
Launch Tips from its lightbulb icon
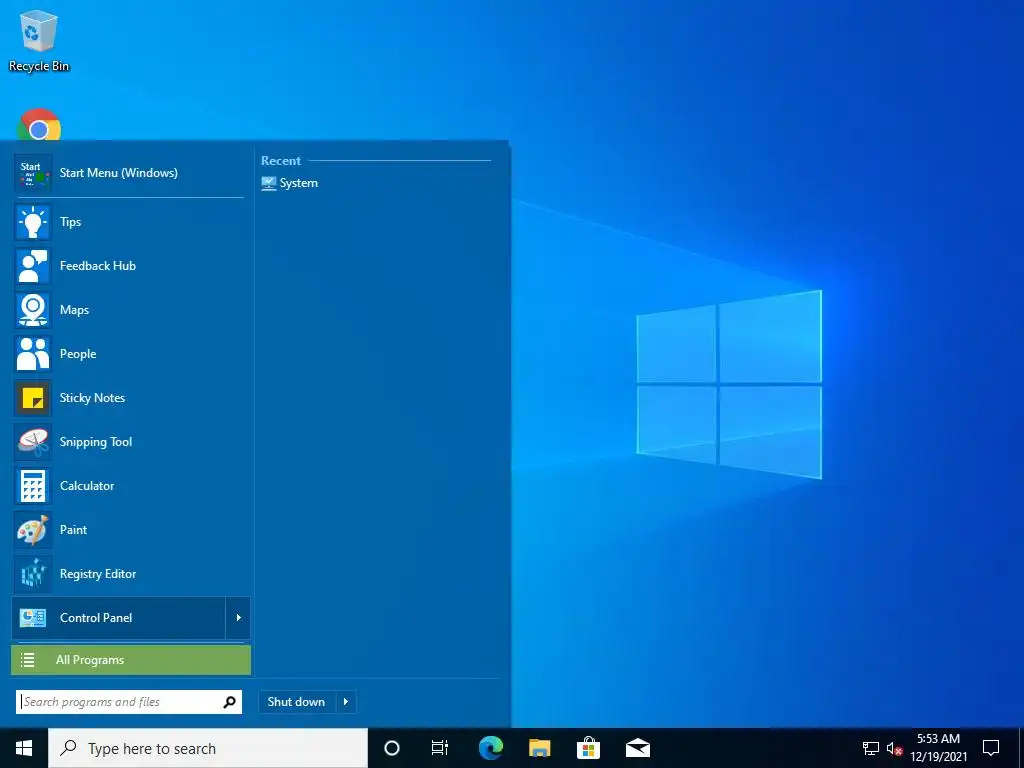pyautogui.click(x=33, y=222)
